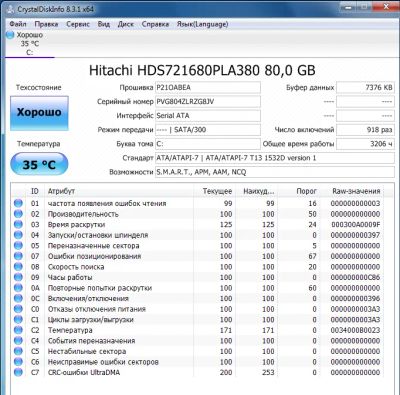Viewport: 400px width, 395px height.
Task: Click worst value 253 in CRC-ошибки row
Action: [x=268, y=372]
